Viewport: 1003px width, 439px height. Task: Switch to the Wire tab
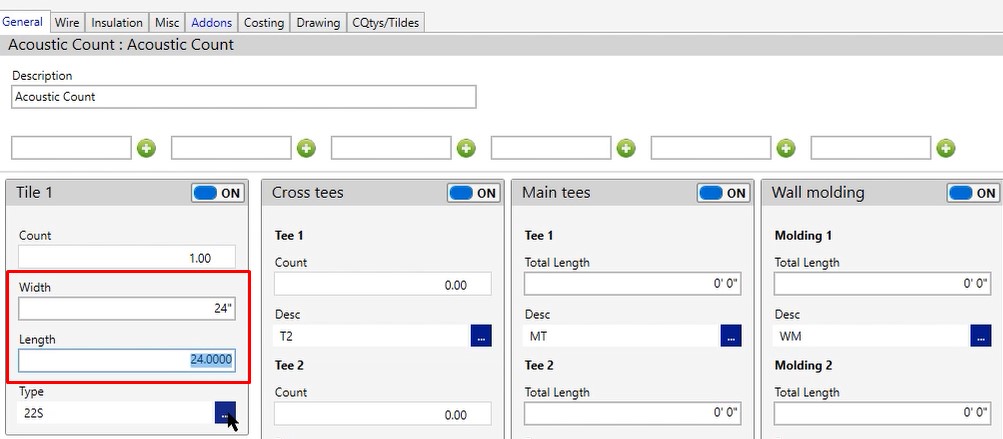pyautogui.click(x=67, y=22)
